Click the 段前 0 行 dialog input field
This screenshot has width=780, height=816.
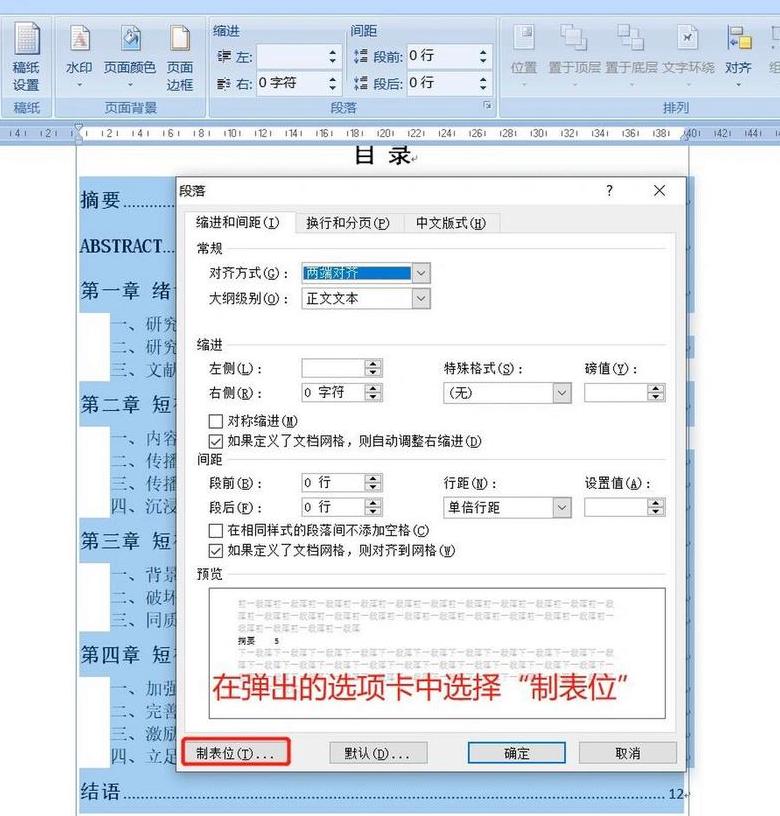pyautogui.click(x=333, y=483)
